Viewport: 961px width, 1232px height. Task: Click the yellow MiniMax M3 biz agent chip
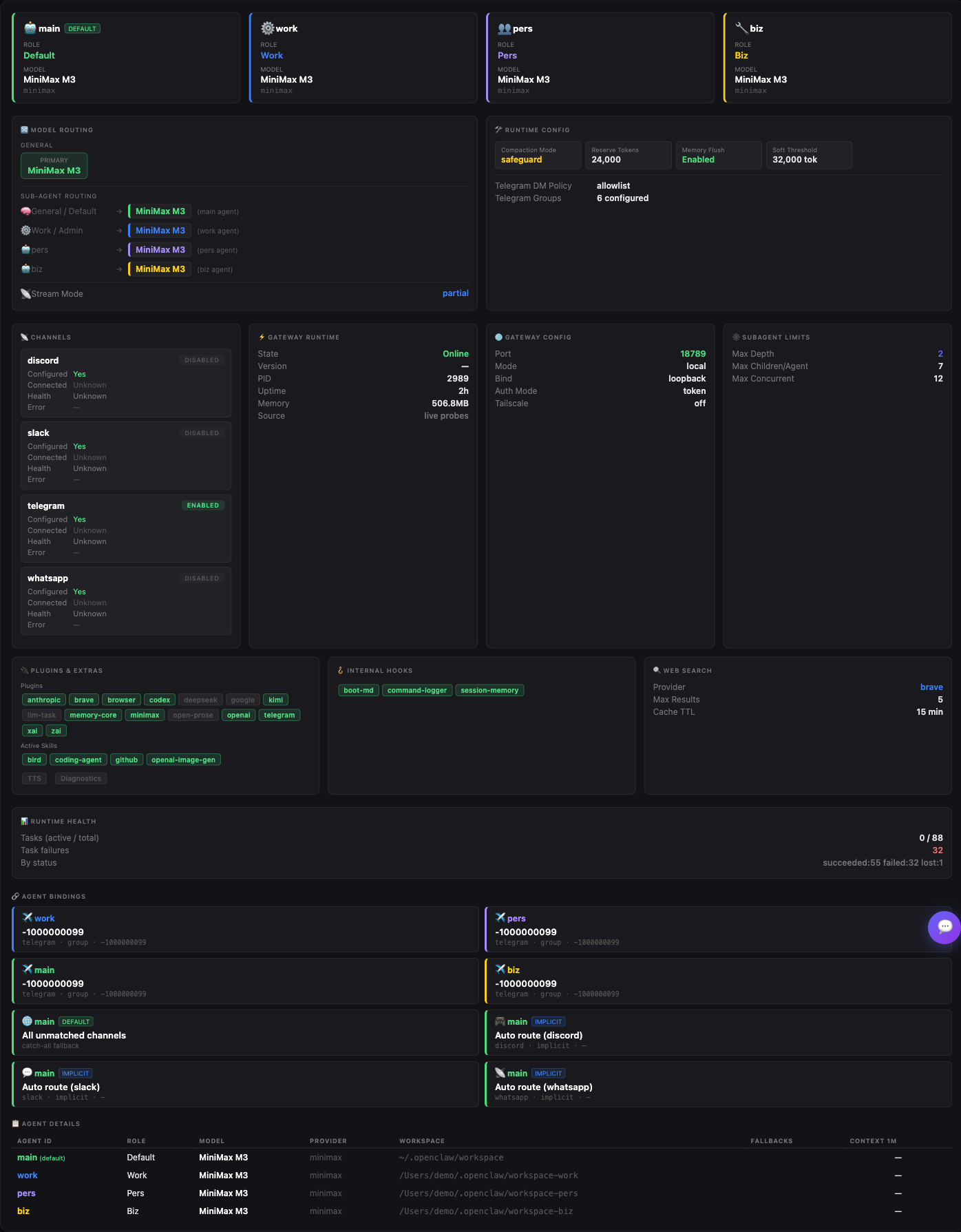(x=160, y=269)
